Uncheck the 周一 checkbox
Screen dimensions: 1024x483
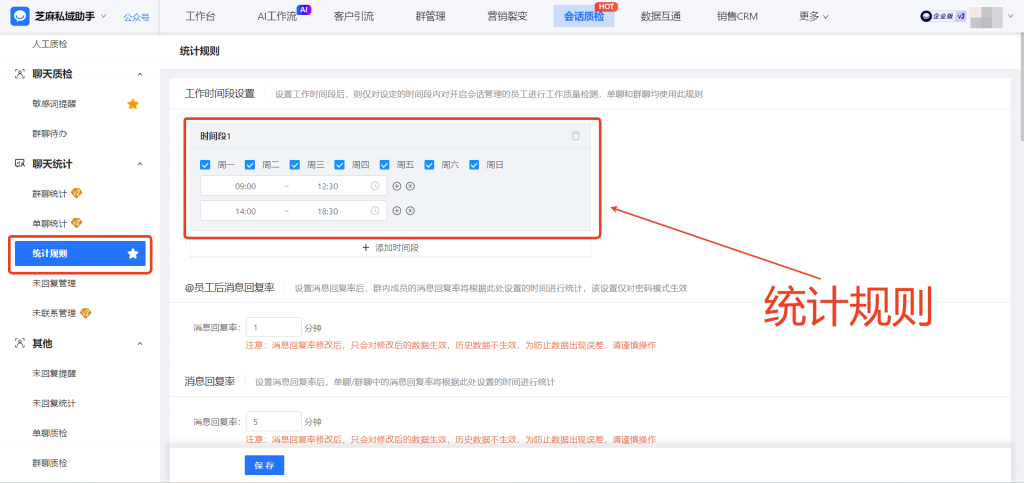[x=205, y=165]
